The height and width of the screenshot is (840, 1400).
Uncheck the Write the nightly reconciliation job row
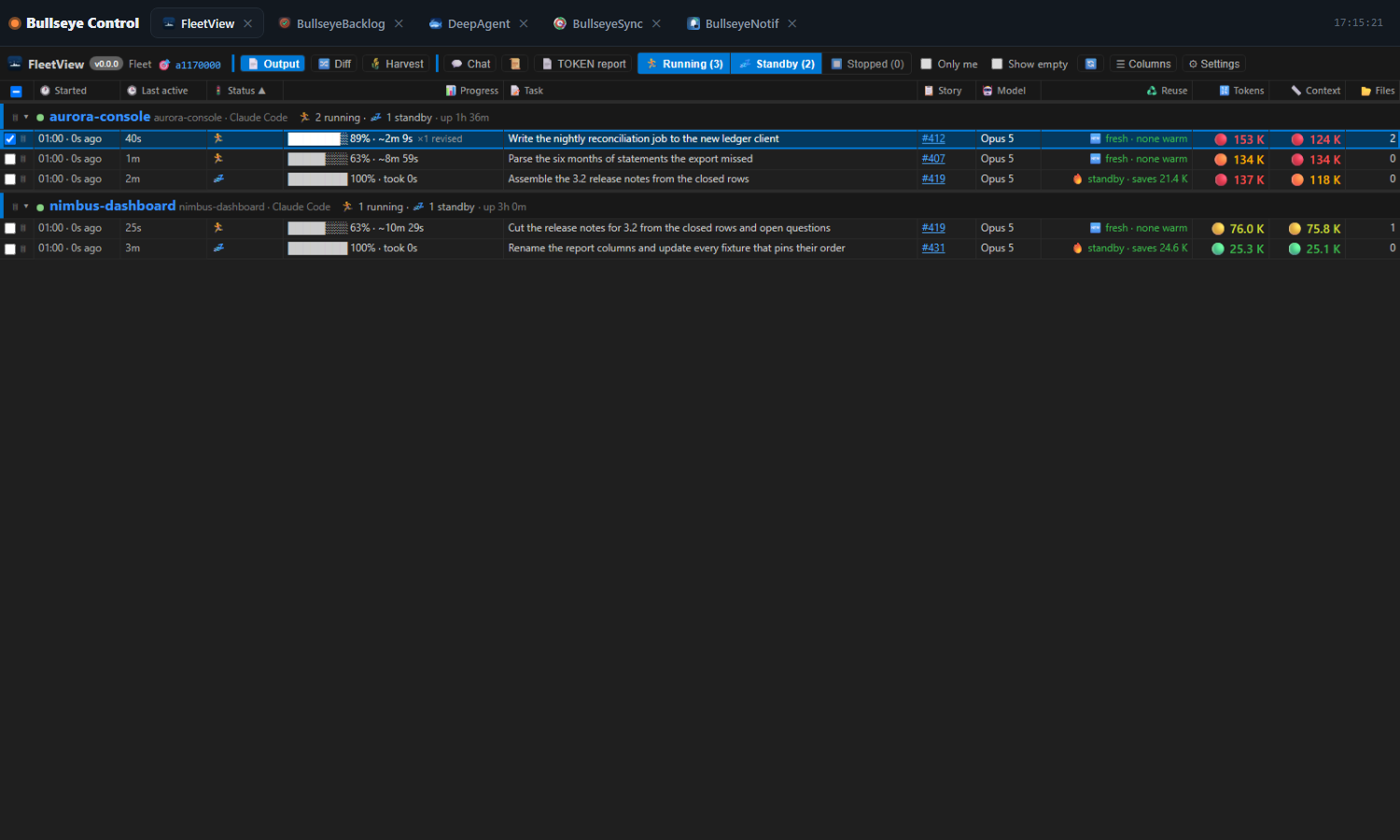10,139
